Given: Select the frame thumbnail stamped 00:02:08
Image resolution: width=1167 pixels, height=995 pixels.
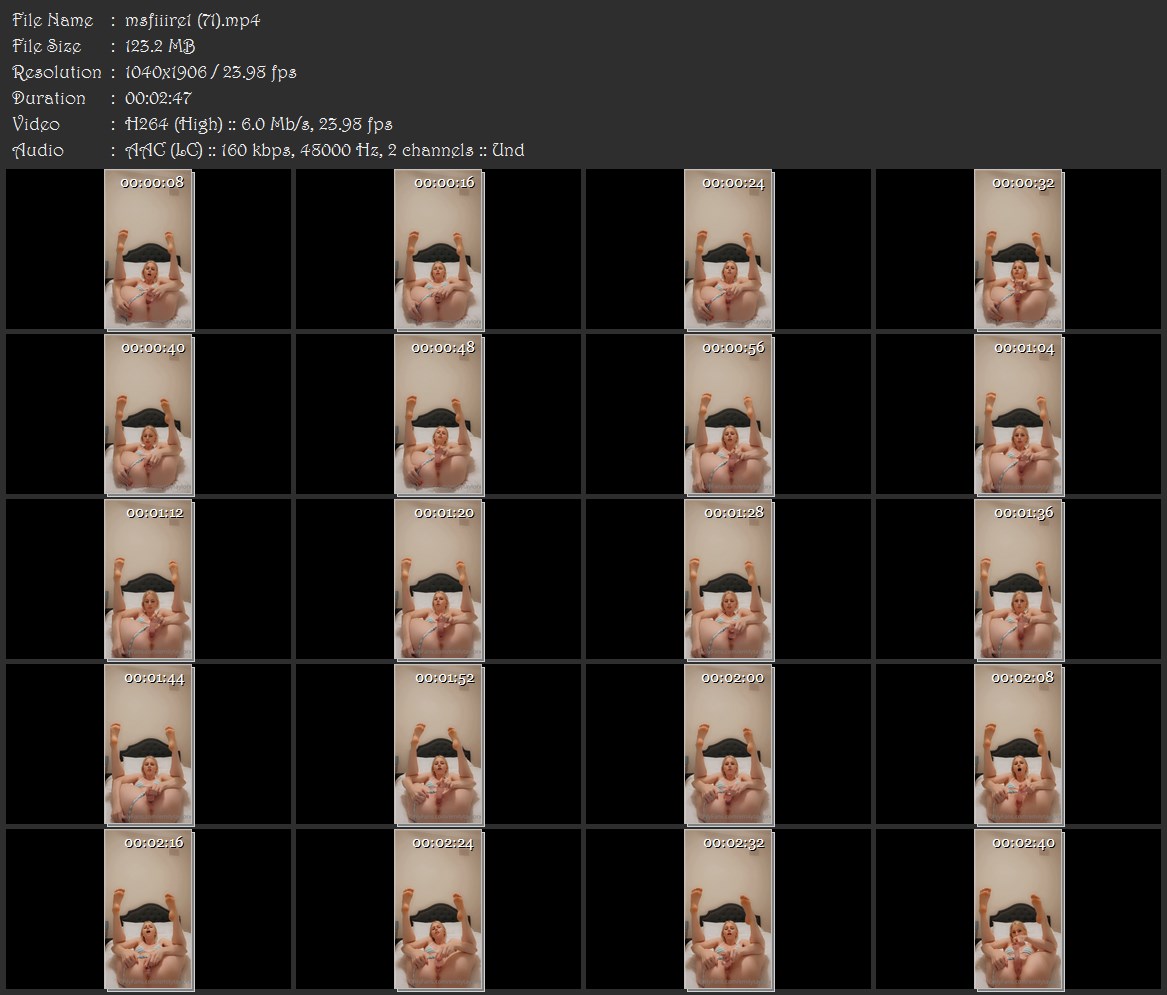Looking at the screenshot, I should pyautogui.click(x=1019, y=745).
